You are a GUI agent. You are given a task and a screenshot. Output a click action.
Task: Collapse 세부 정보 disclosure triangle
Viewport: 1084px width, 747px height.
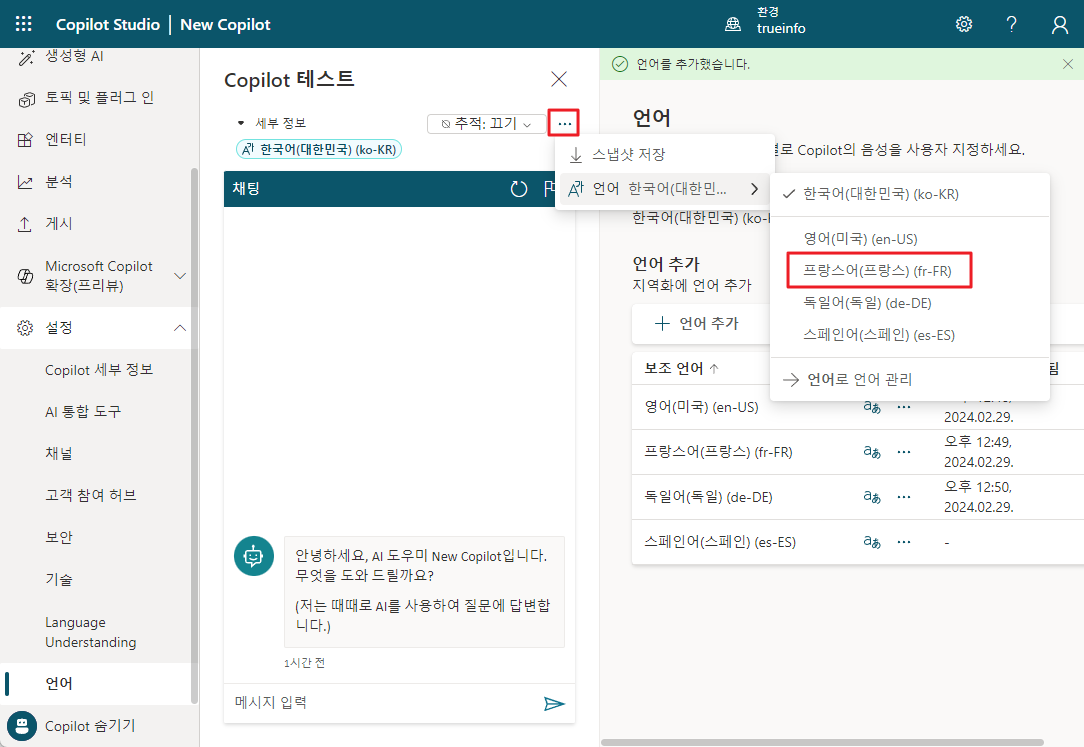241,123
